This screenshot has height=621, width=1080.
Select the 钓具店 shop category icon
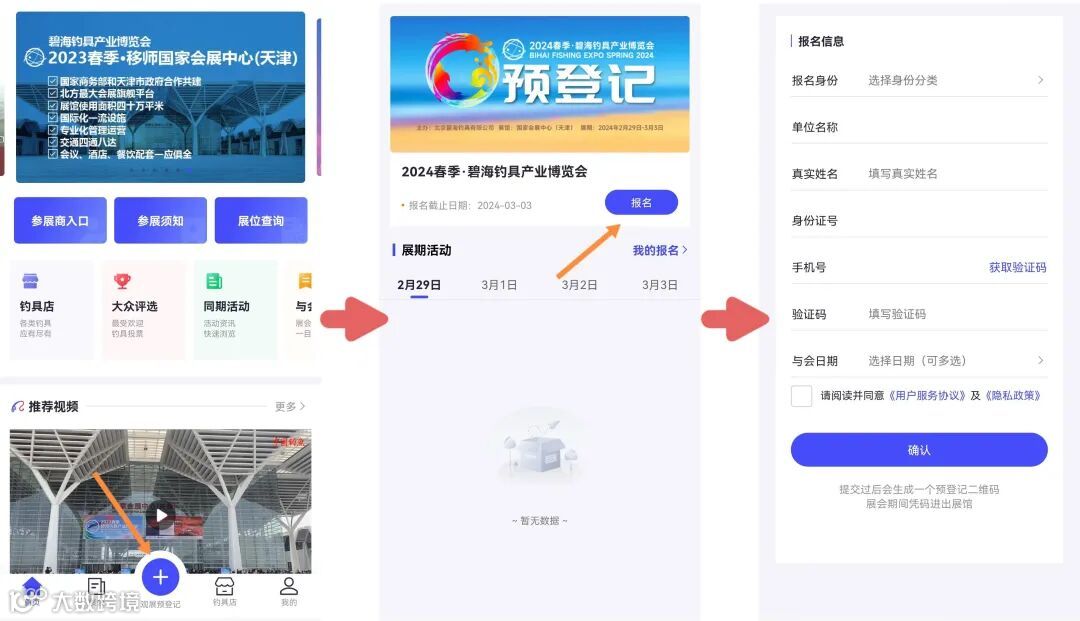point(30,281)
